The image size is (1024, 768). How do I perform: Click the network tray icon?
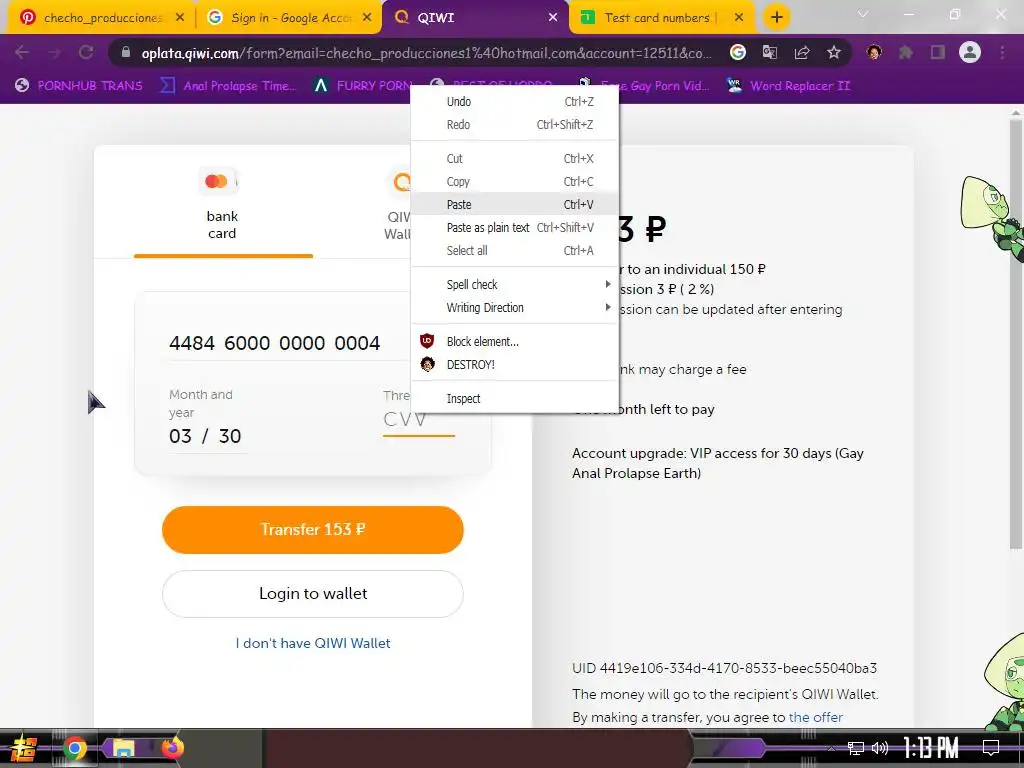[855, 748]
